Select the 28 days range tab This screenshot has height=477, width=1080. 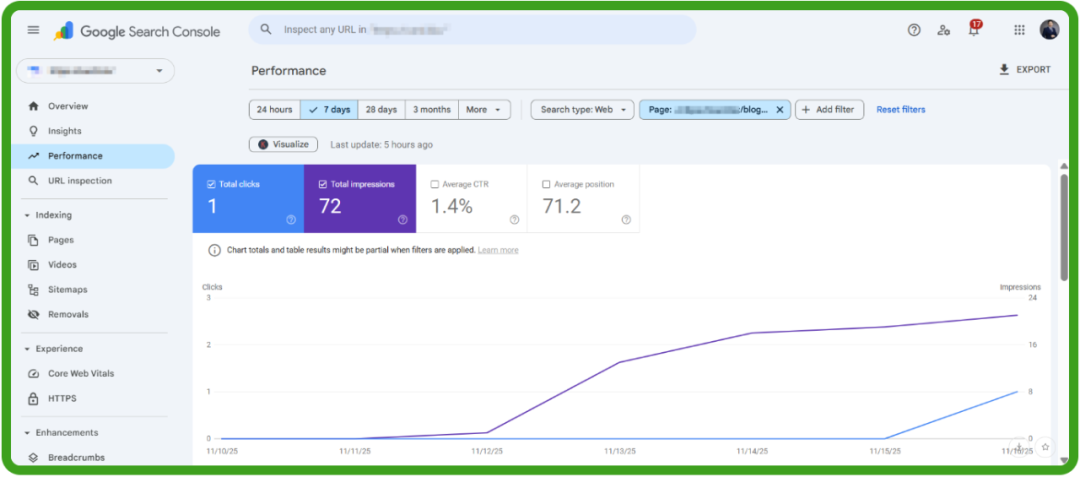[x=381, y=110]
